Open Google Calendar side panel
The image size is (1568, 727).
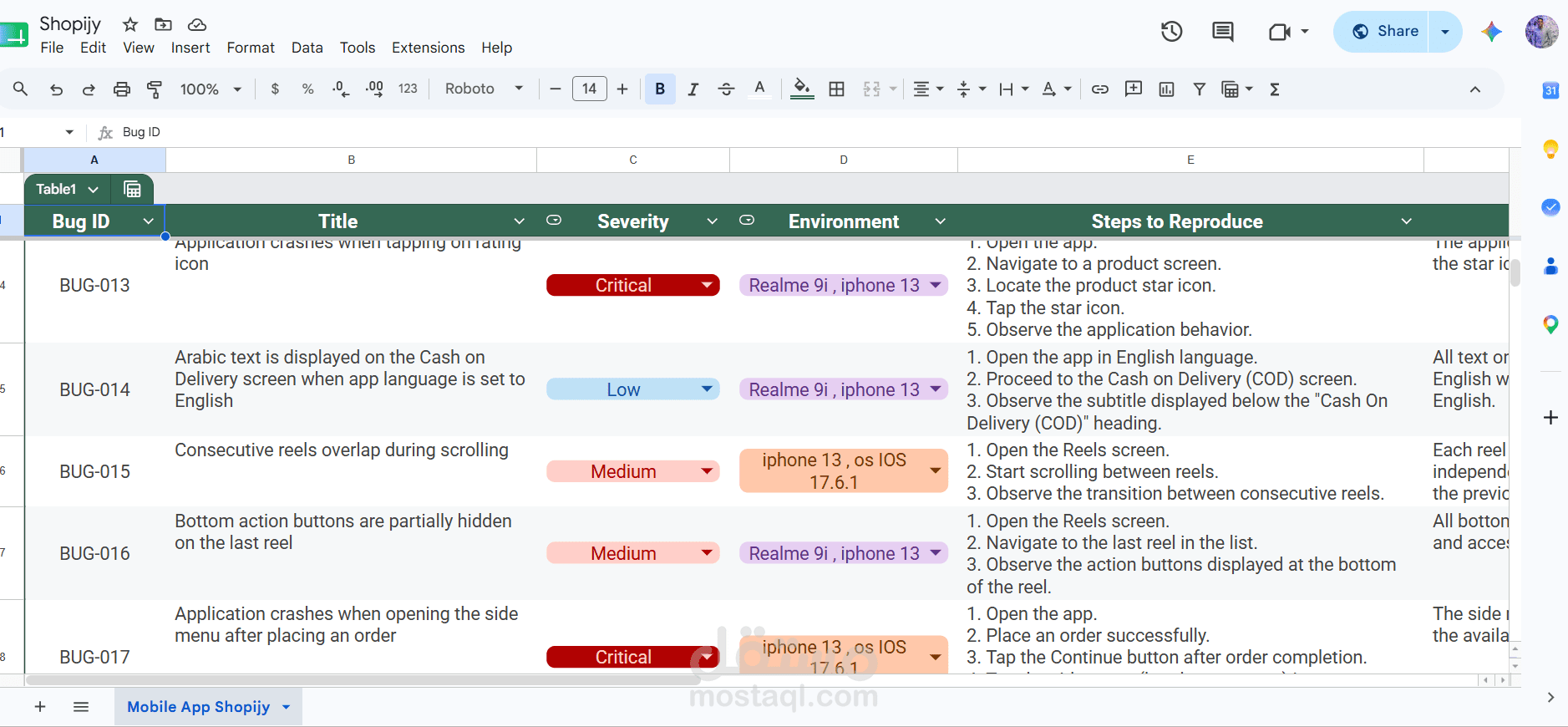tap(1550, 90)
